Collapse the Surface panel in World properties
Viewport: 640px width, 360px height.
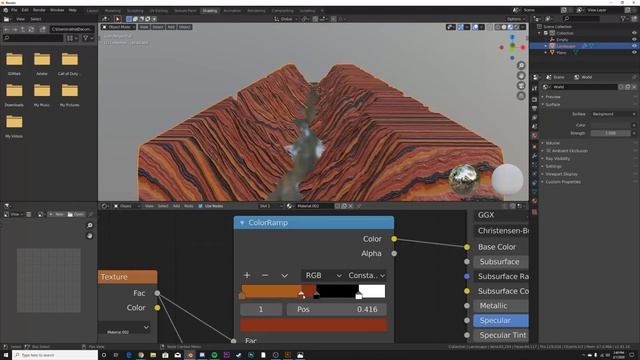[553, 104]
